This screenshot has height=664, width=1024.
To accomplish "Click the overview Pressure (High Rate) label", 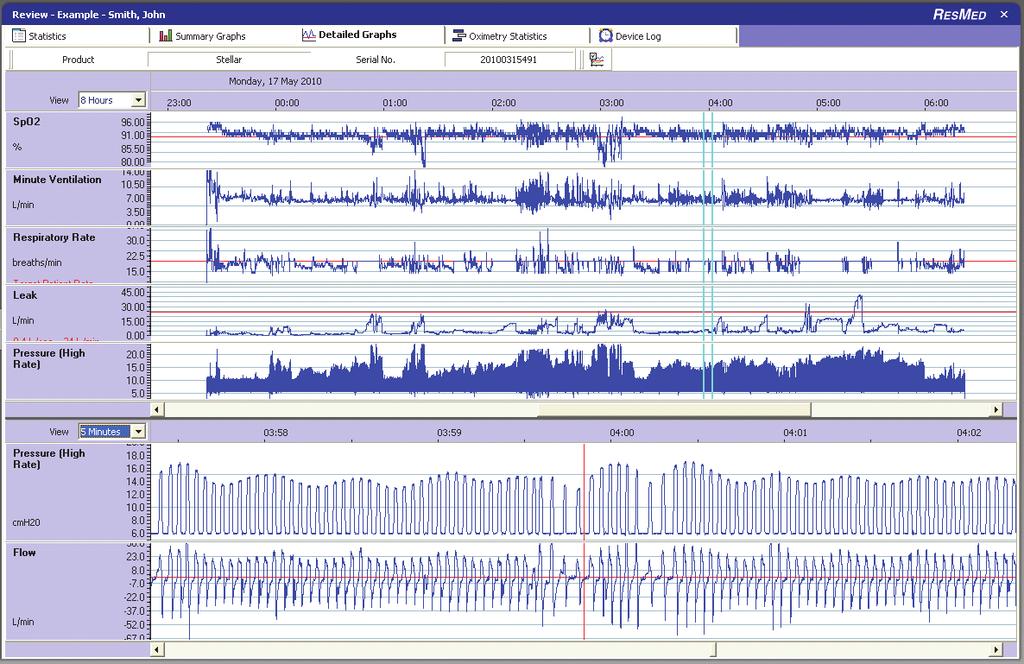I will (49, 358).
